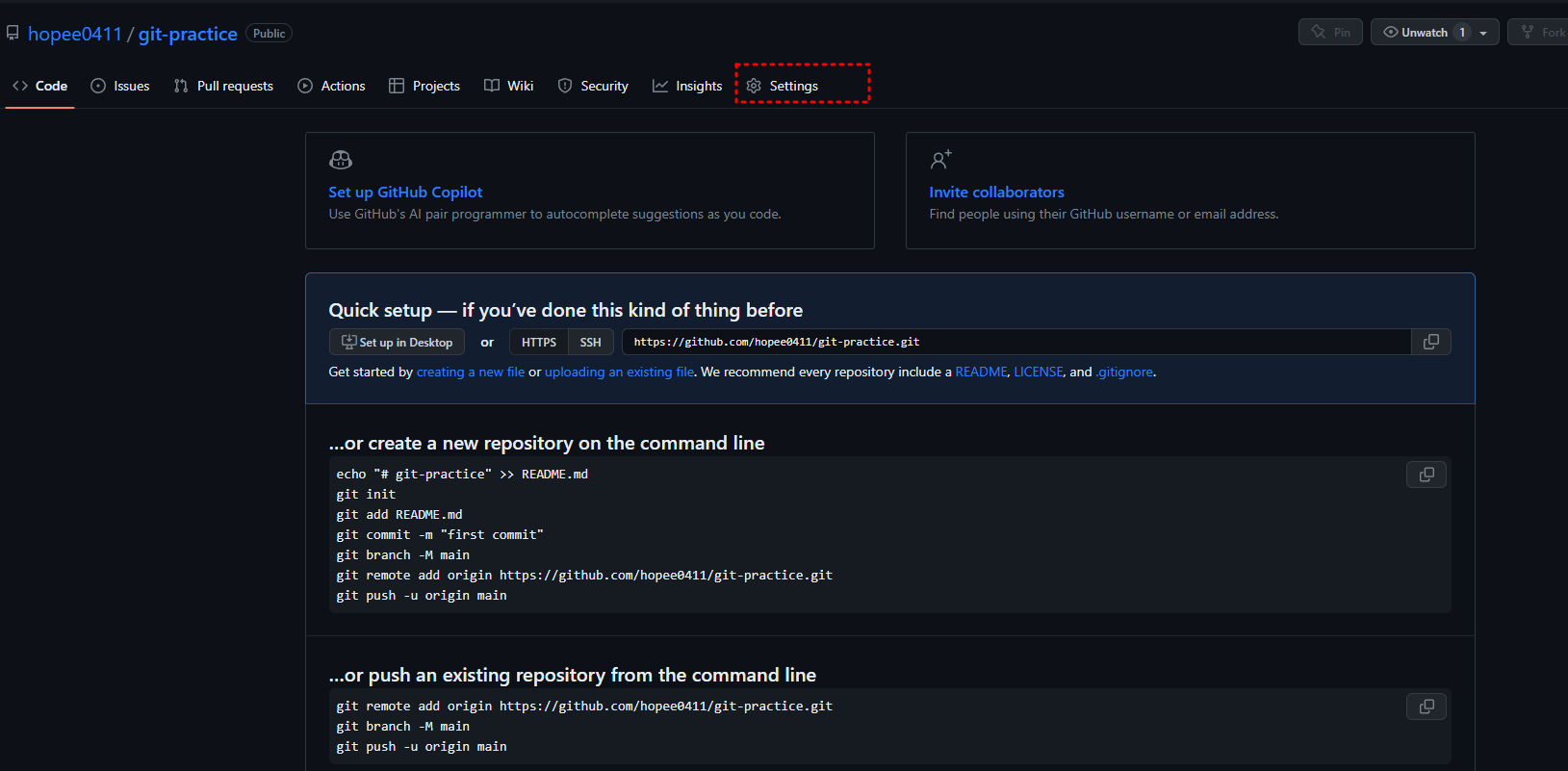
Task: Click the add-person icon in collaborators card
Action: click(x=940, y=160)
